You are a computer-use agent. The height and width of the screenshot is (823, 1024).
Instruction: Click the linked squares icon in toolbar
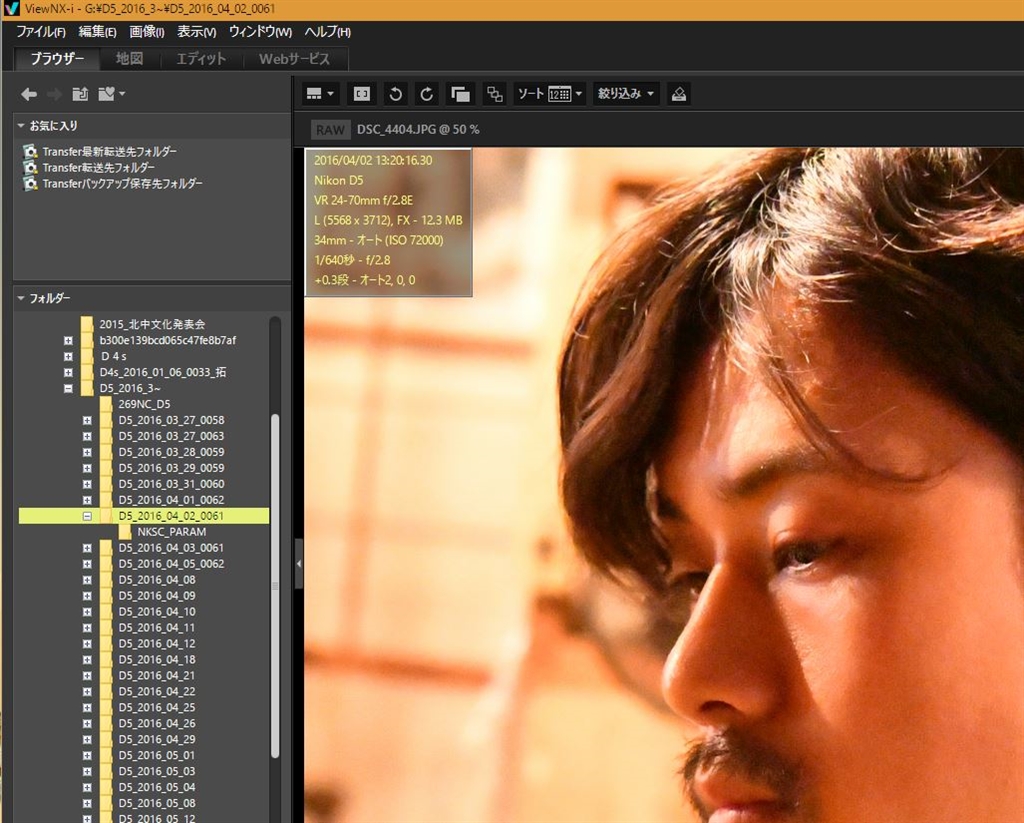(x=494, y=94)
